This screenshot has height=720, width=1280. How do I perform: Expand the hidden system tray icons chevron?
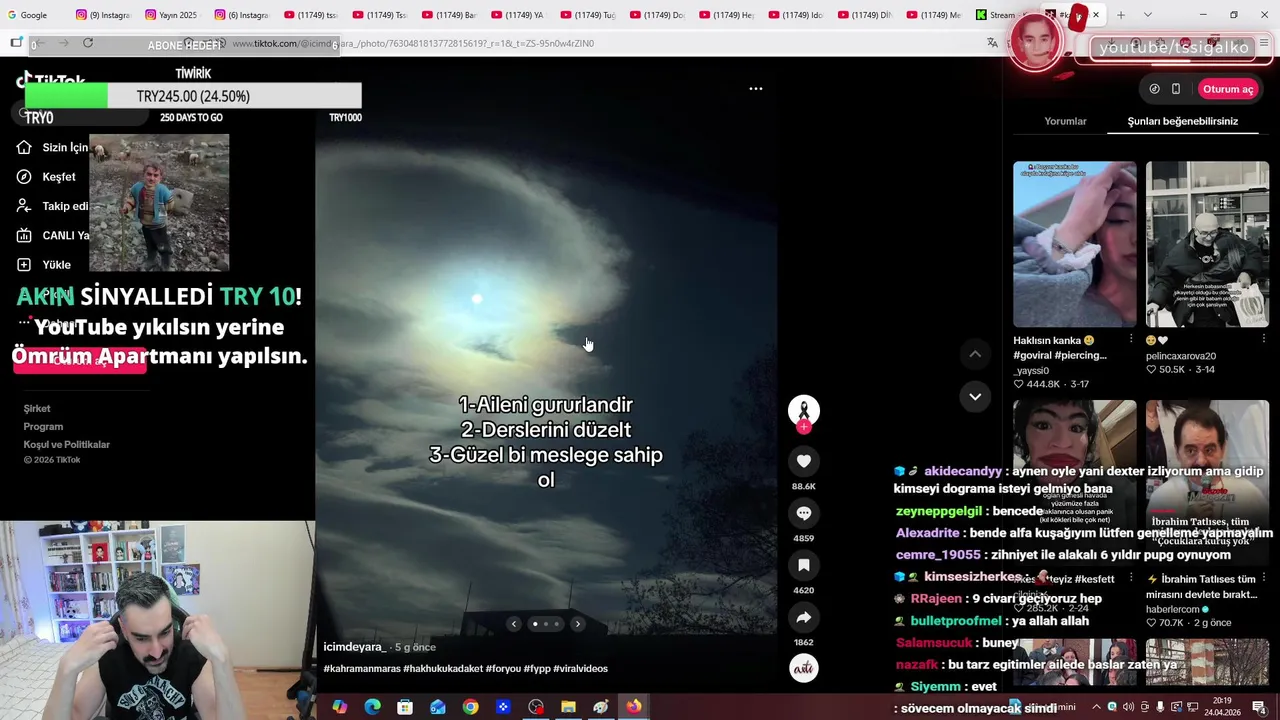click(1096, 707)
